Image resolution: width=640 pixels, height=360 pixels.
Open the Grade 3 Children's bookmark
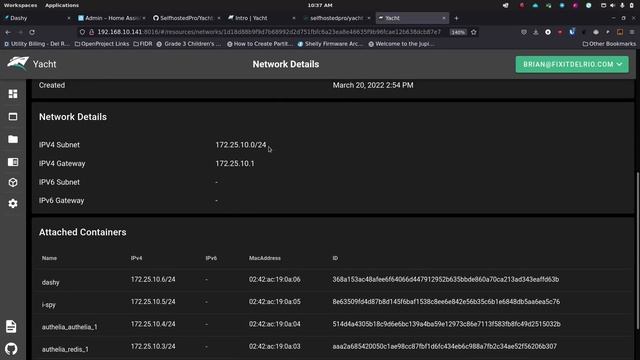point(189,44)
